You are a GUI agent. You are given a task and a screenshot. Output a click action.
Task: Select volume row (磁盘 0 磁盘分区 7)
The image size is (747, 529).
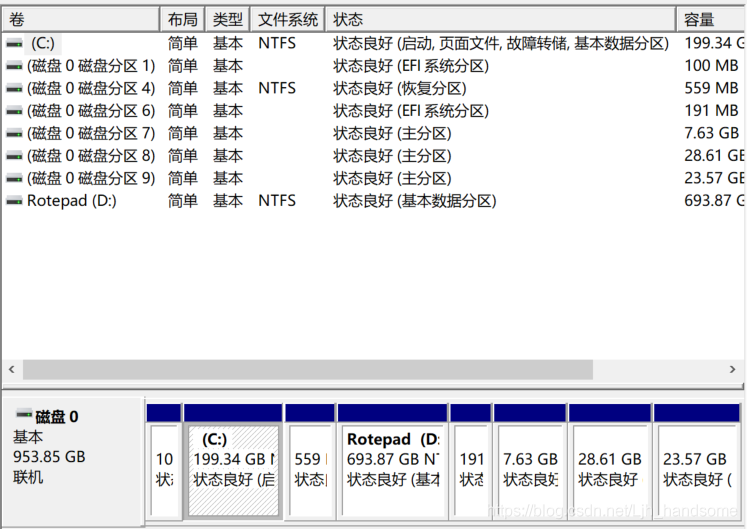[x=91, y=133]
